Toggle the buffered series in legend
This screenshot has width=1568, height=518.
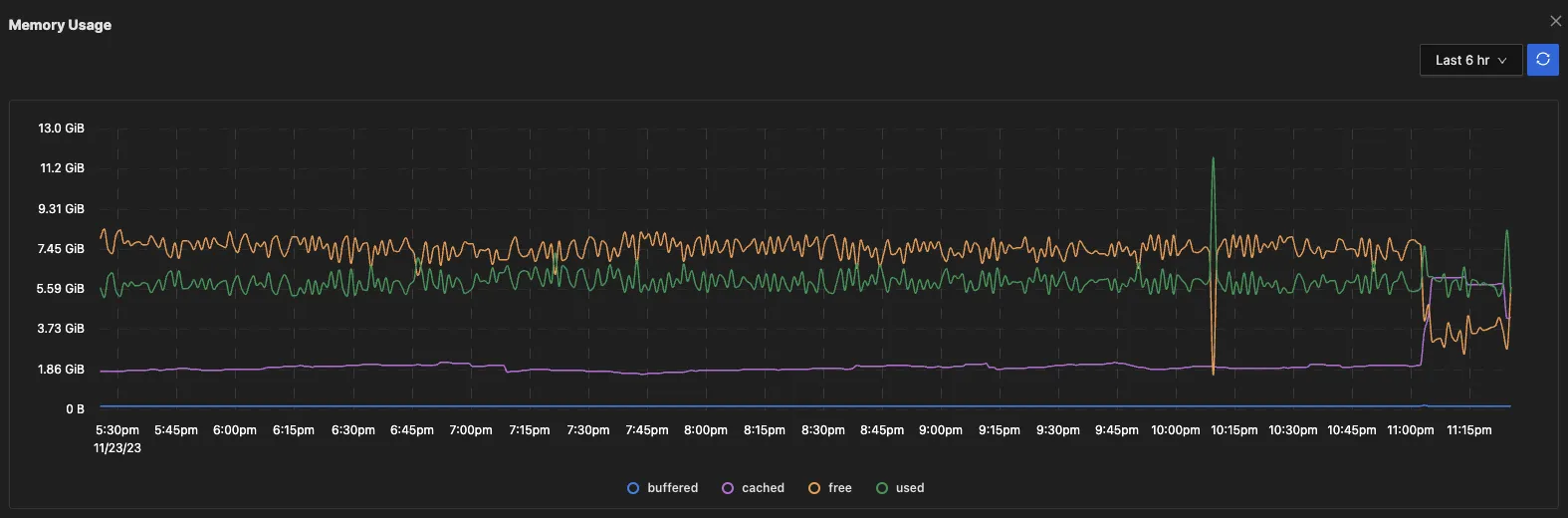(x=663, y=488)
